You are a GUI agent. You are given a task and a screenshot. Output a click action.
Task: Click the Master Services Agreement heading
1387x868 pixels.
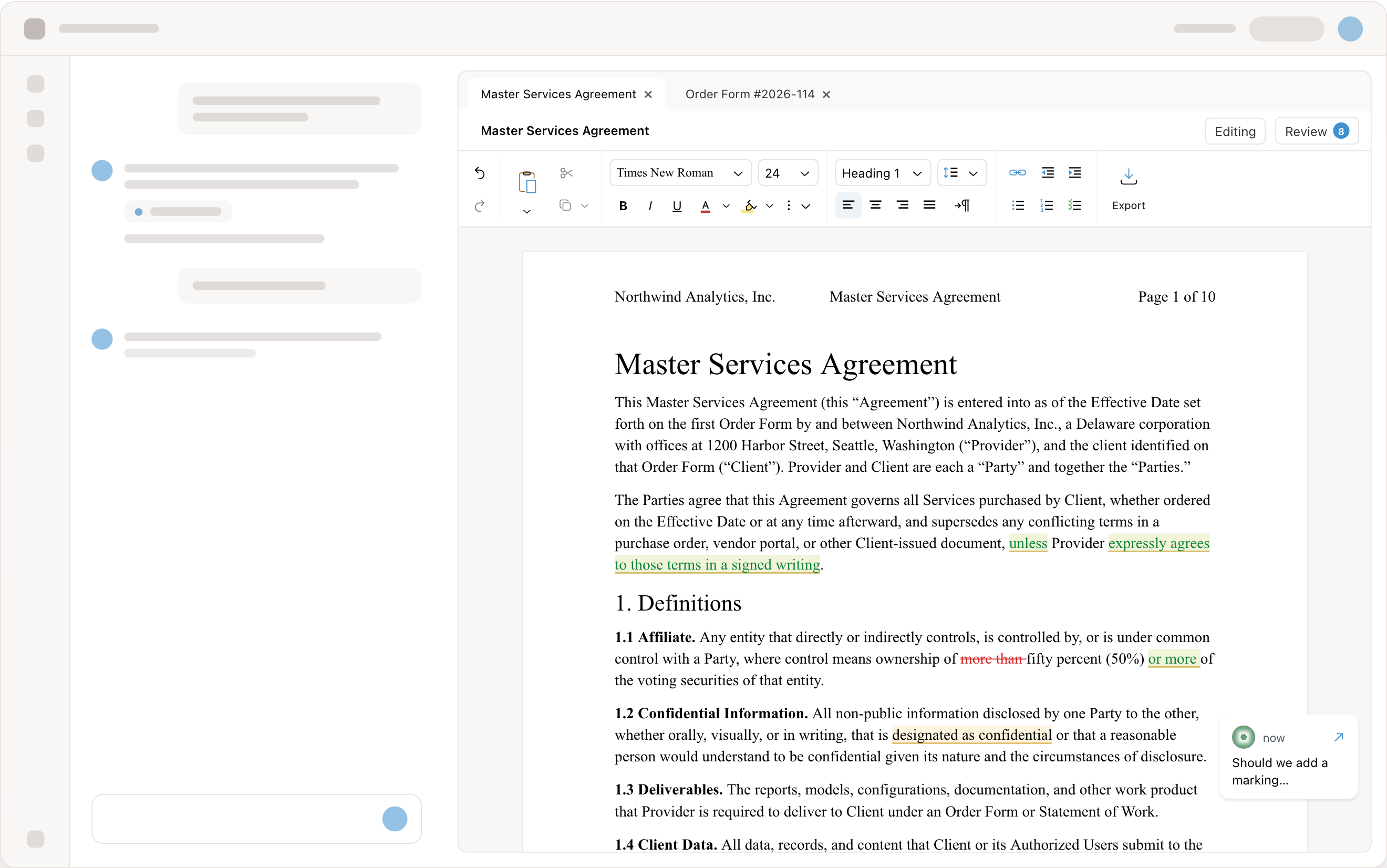point(785,364)
